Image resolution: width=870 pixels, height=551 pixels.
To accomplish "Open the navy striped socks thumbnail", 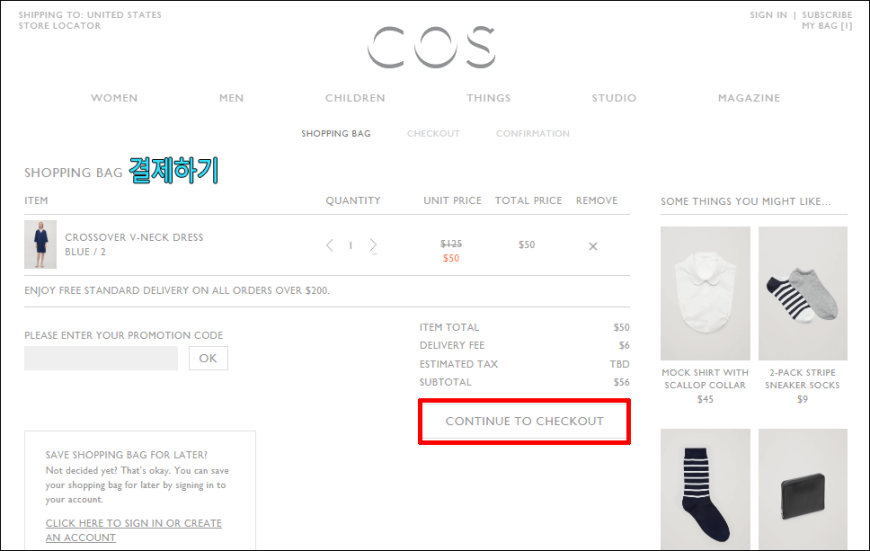I will [x=705, y=489].
